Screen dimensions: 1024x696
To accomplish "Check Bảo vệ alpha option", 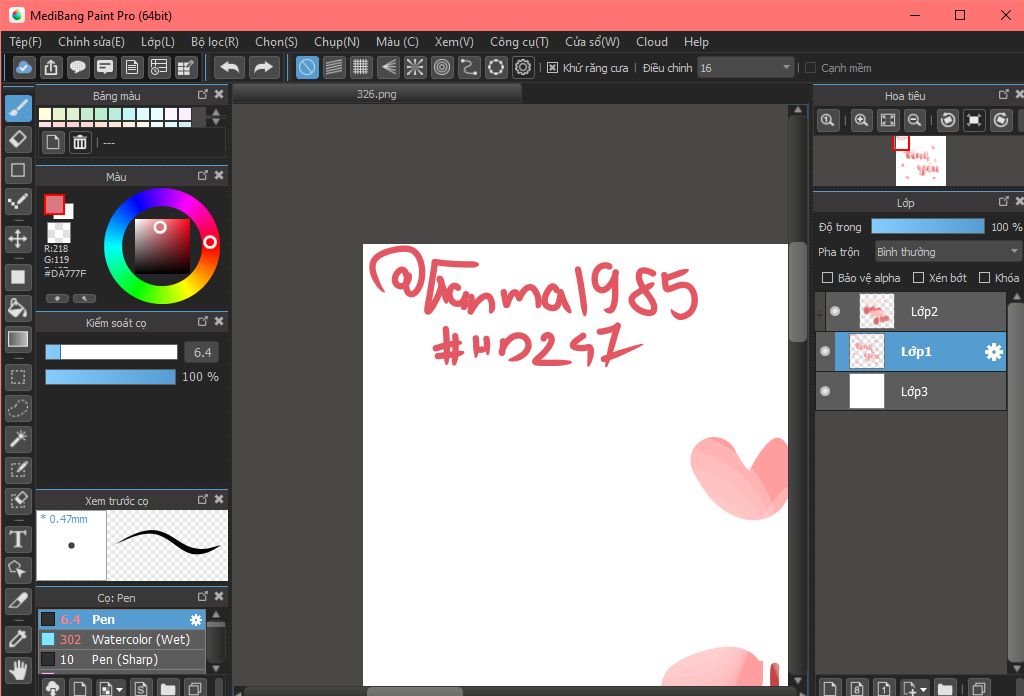I will point(827,278).
